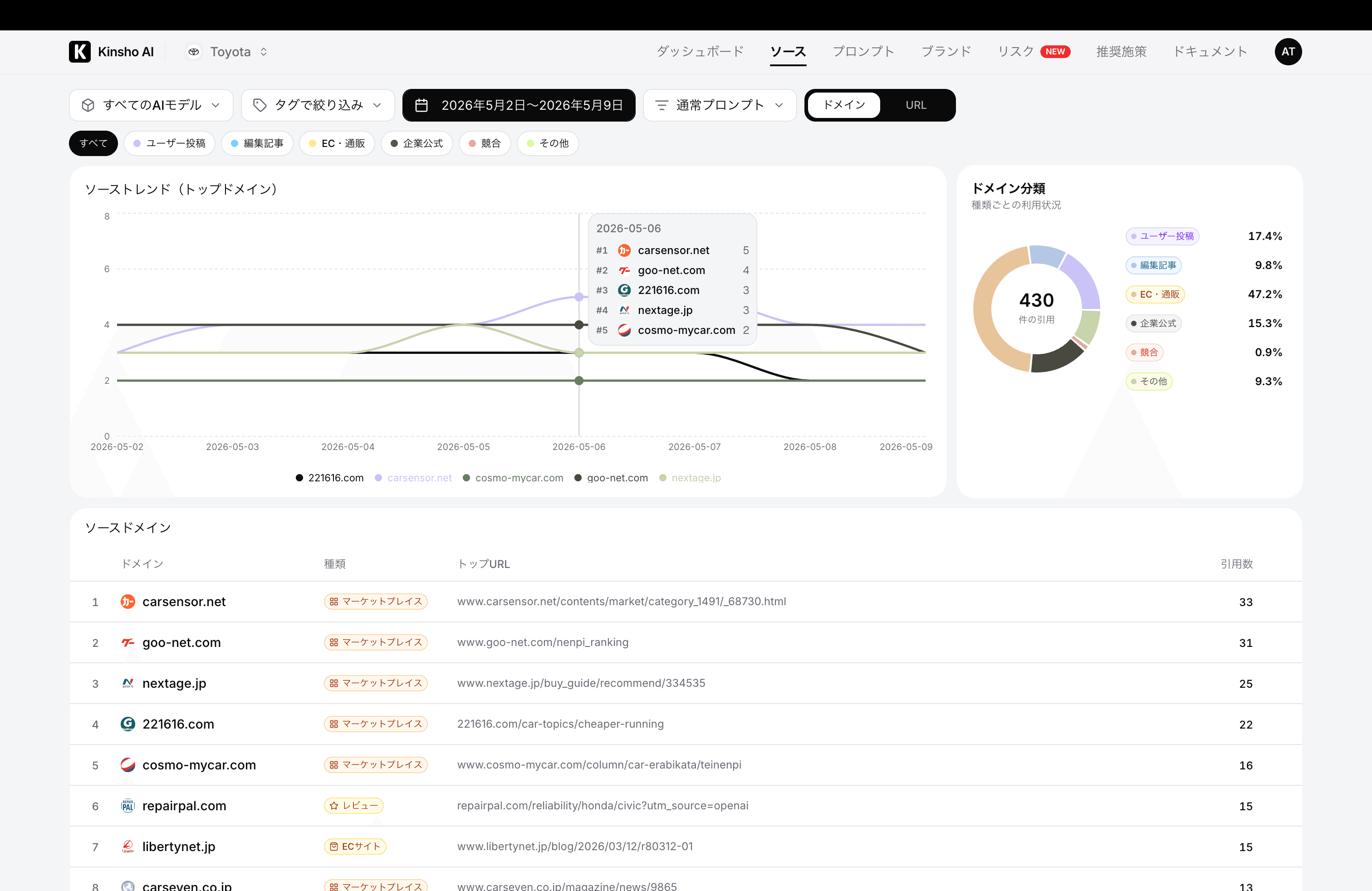Click the filter lines icon beside 通常プロンプト
The width and height of the screenshot is (1372, 891).
click(662, 105)
